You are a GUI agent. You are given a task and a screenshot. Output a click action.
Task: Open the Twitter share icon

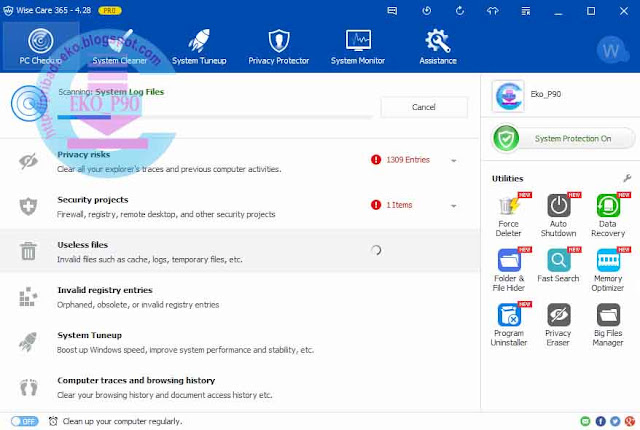click(615, 421)
